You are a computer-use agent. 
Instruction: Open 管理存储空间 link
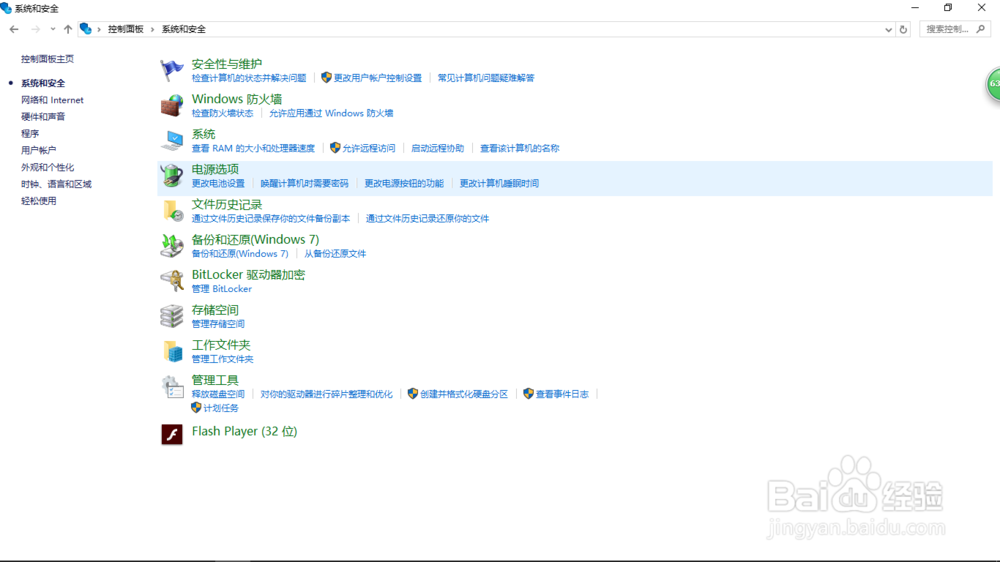pyautogui.click(x=218, y=323)
